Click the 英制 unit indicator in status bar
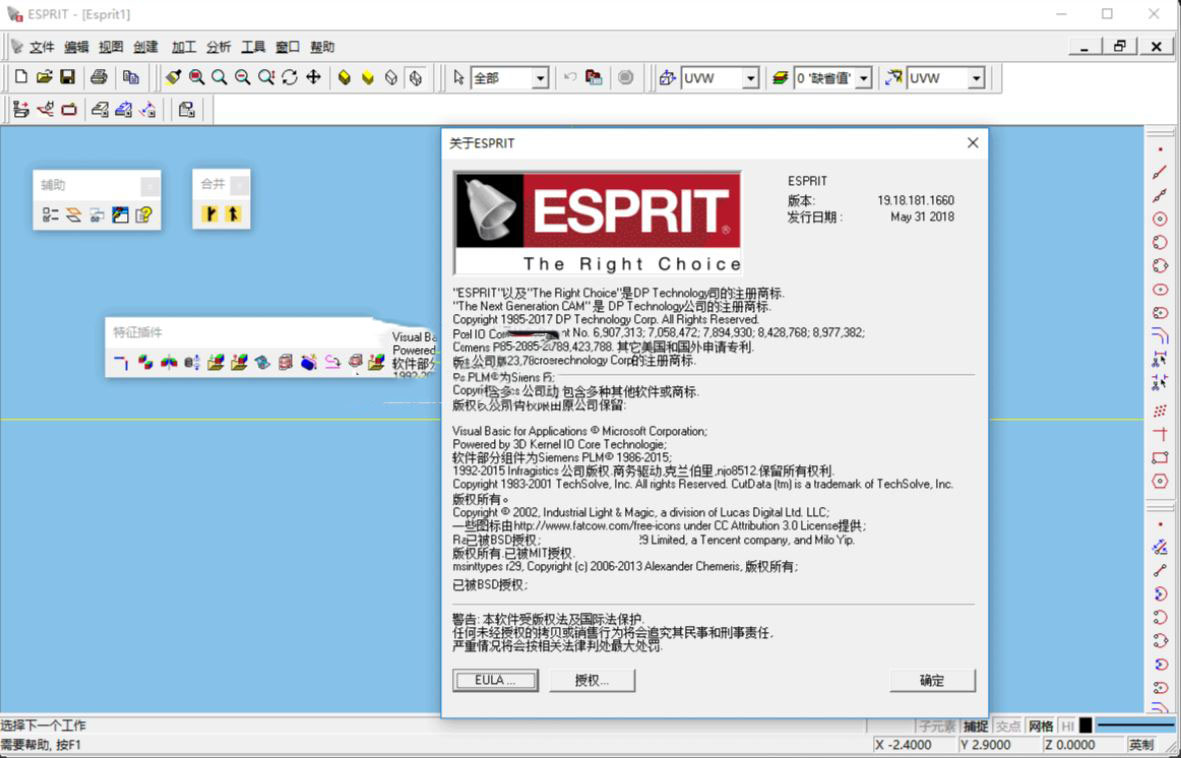 pos(1141,745)
